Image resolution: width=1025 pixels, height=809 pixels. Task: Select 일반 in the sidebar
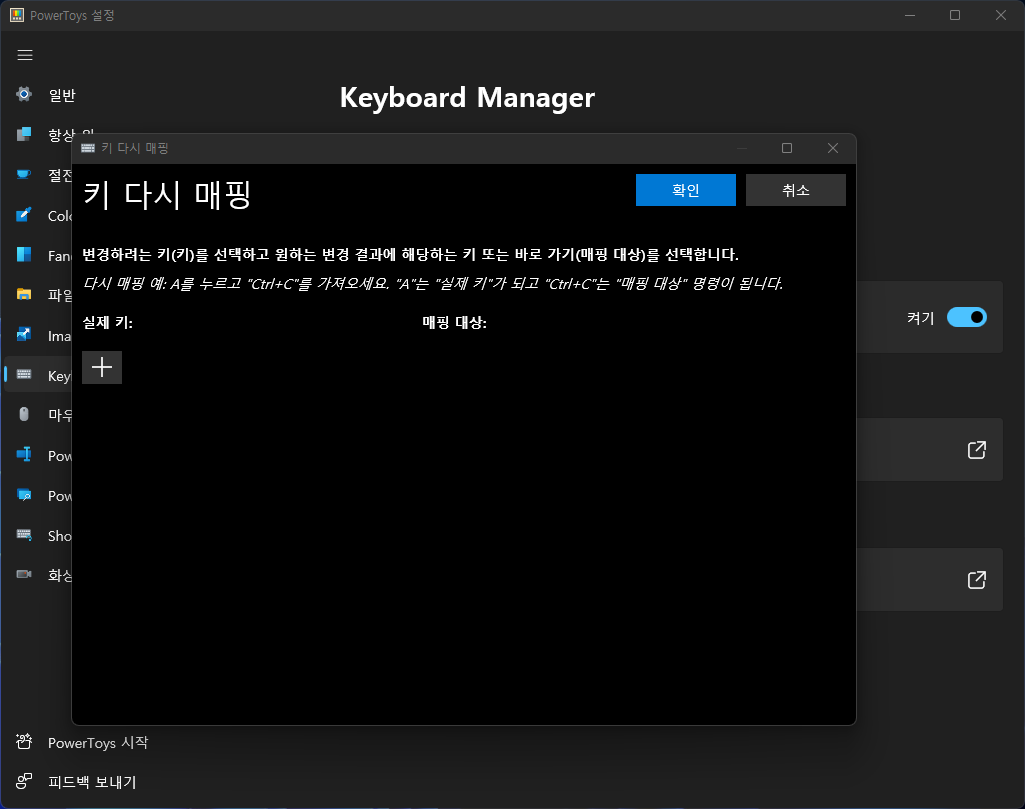click(62, 95)
